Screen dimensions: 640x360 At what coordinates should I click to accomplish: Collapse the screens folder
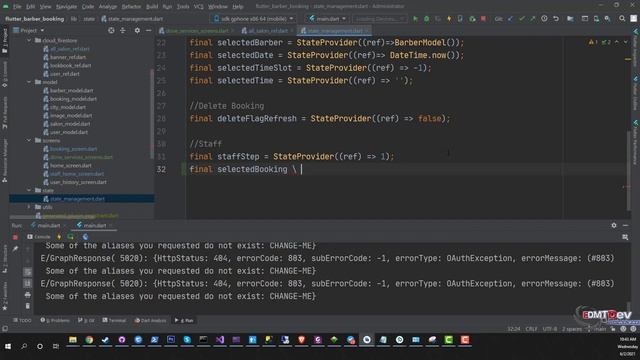point(29,140)
